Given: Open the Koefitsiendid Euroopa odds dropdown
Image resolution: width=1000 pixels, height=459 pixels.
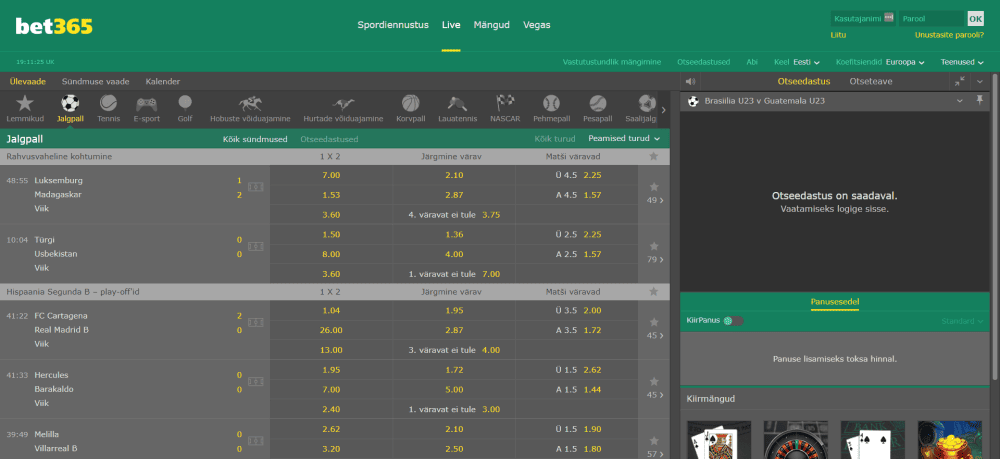Looking at the screenshot, I should coord(880,62).
